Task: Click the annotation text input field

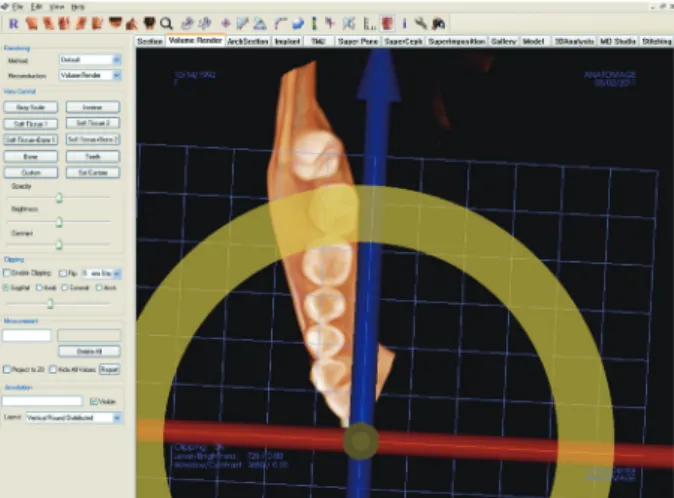Action: pyautogui.click(x=42, y=401)
